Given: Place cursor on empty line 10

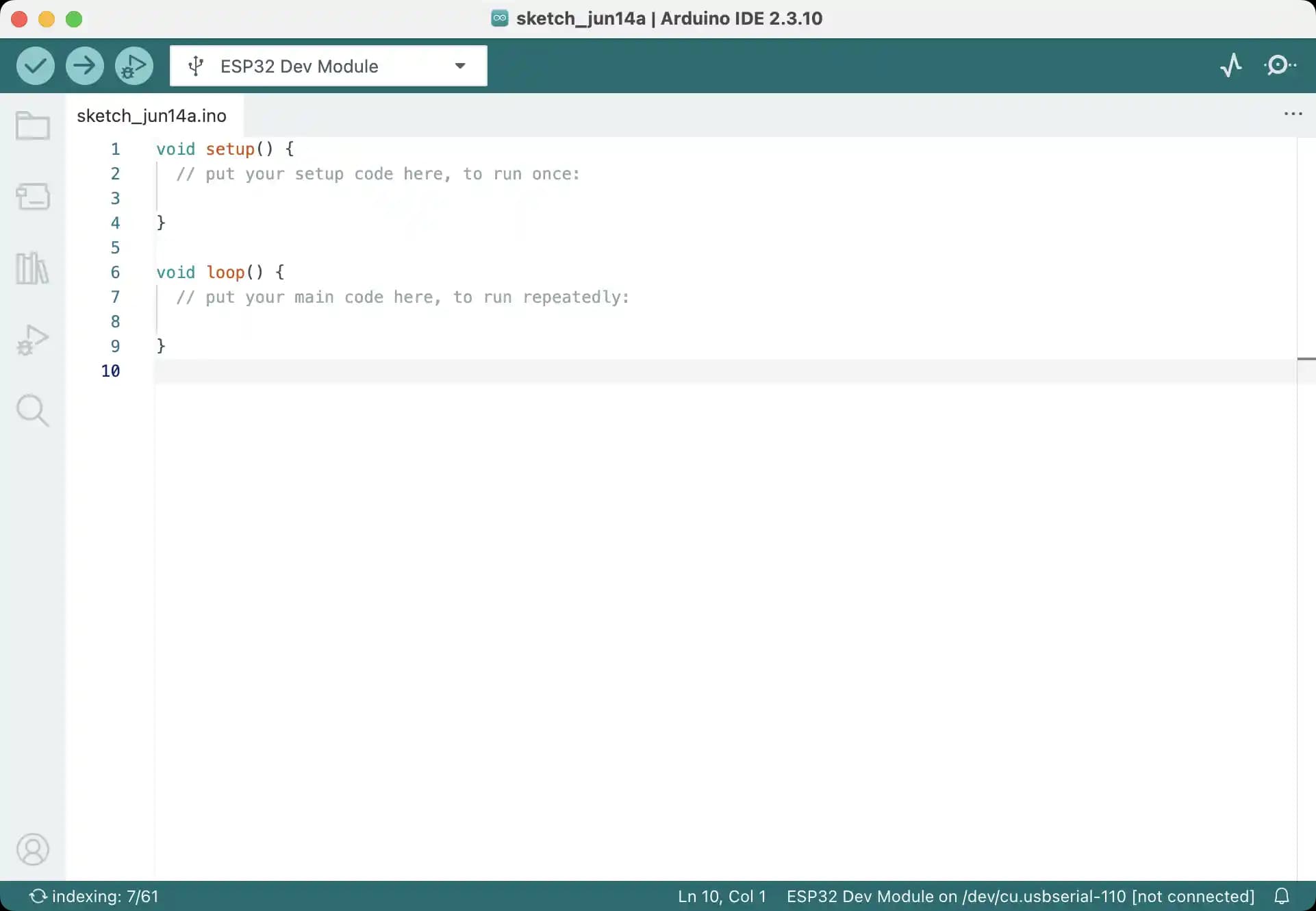Looking at the screenshot, I should [726, 371].
